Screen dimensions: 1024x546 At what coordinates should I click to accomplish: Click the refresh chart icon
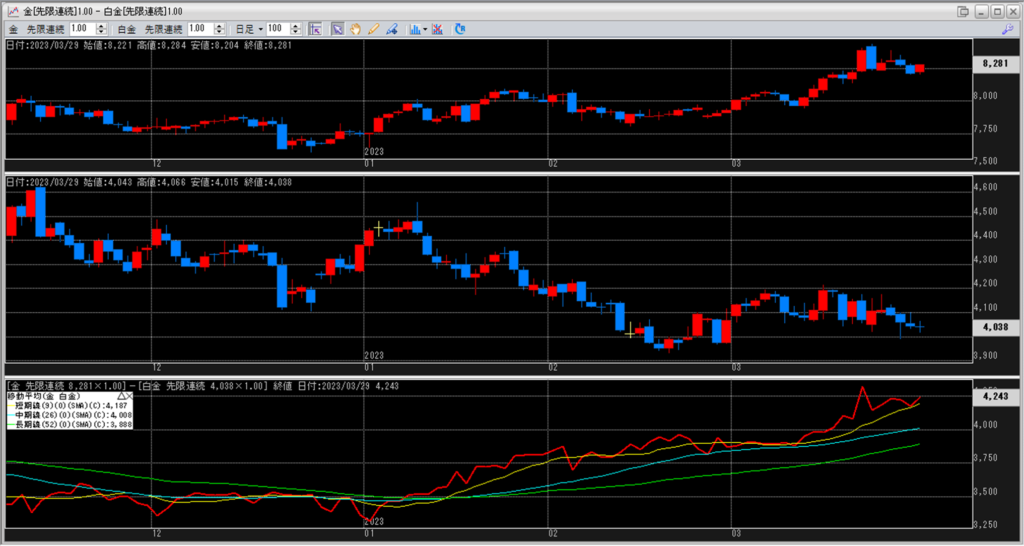click(x=460, y=29)
